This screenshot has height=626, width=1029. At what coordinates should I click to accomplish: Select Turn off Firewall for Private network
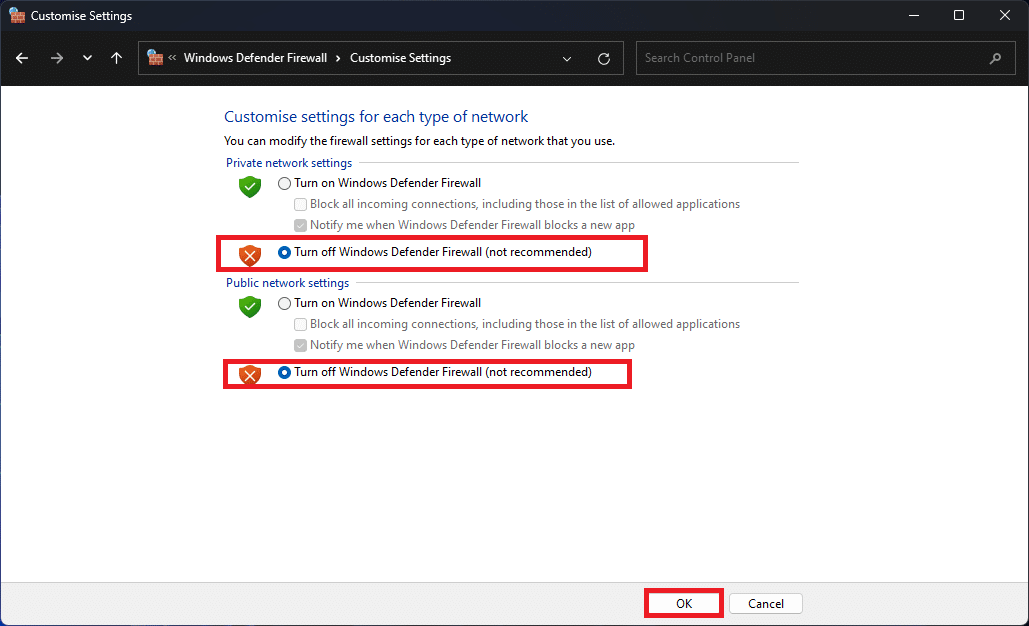click(285, 252)
